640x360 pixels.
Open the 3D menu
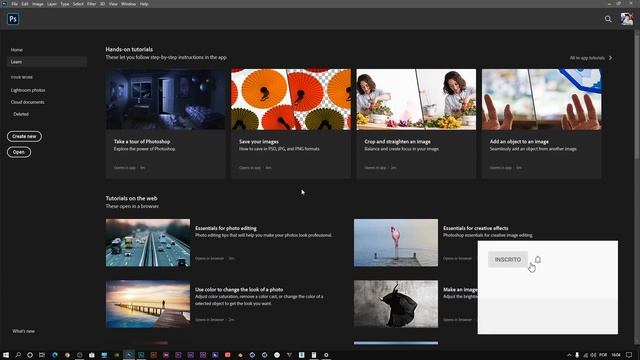tap(102, 4)
